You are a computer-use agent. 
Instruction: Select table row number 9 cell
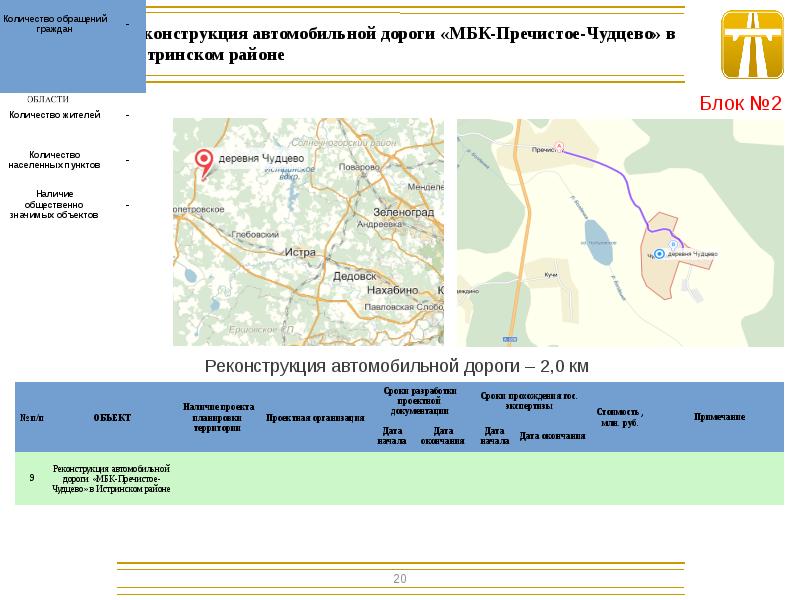pyautogui.click(x=32, y=478)
